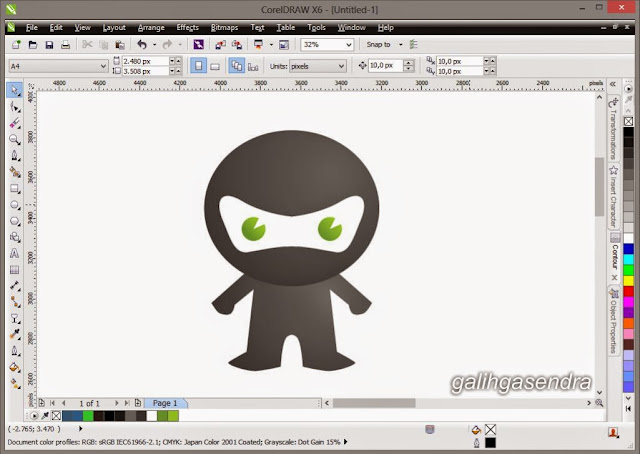The image size is (640, 454).
Task: Click the horizontal scrollbar thumb
Action: (374, 403)
